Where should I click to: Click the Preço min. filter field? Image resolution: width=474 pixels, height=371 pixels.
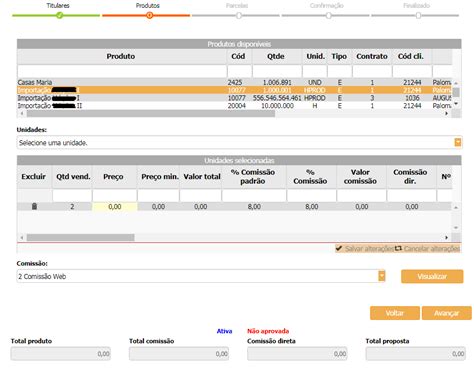tap(158, 196)
